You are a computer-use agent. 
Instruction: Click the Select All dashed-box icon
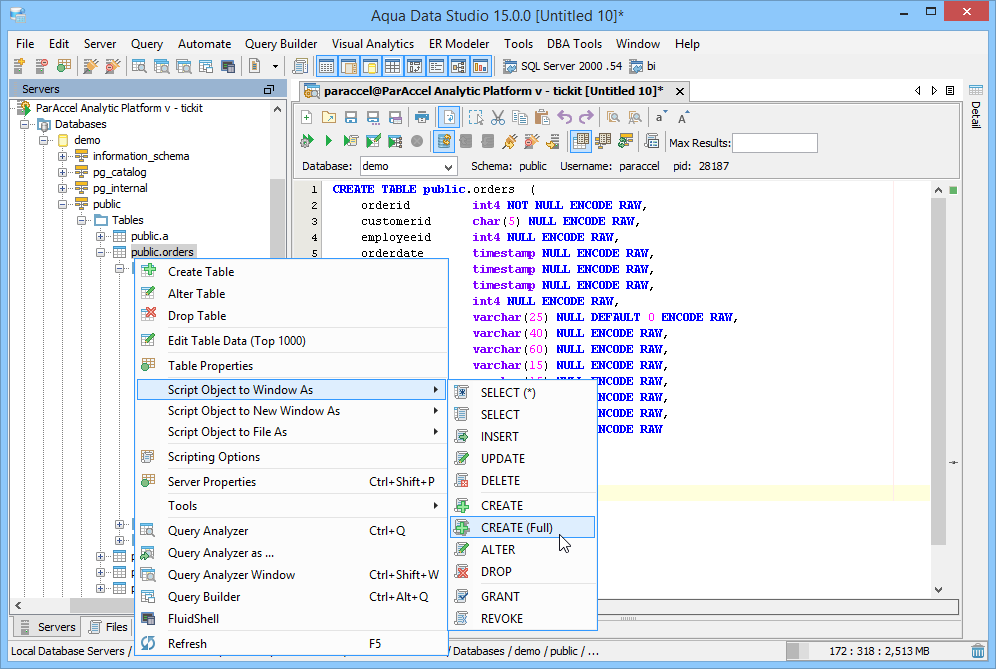tap(476, 118)
